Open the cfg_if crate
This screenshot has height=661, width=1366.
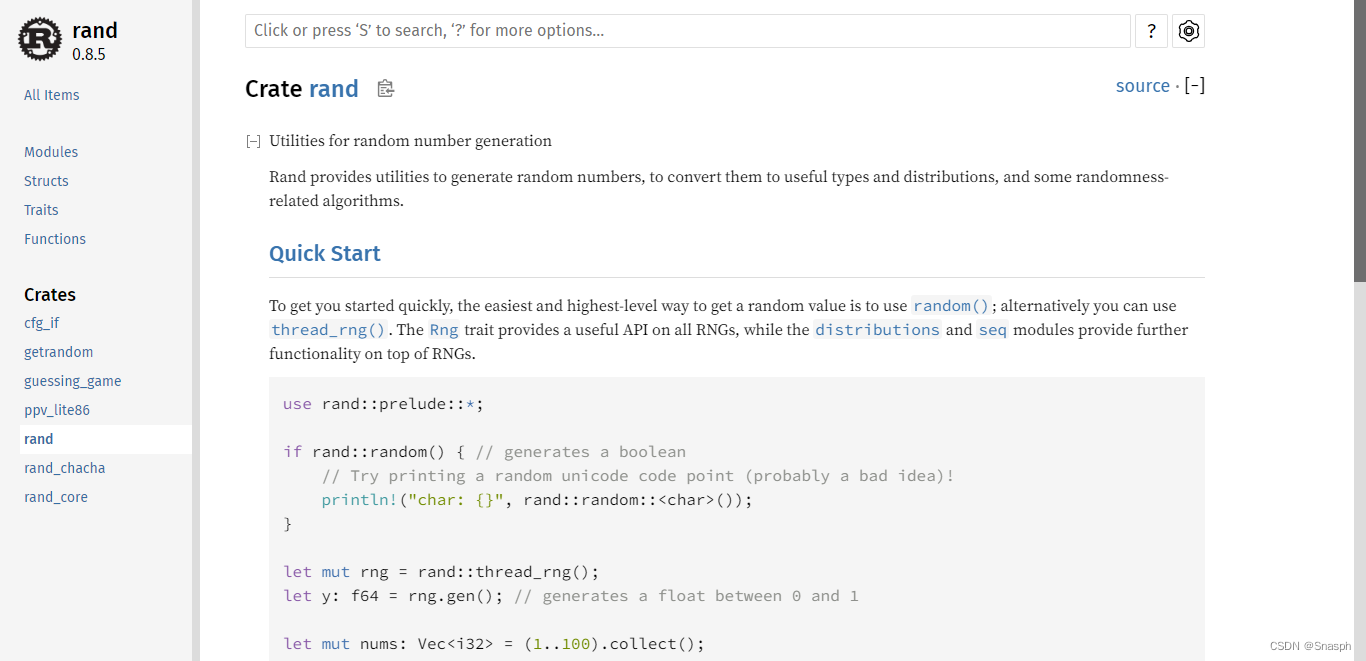42,323
